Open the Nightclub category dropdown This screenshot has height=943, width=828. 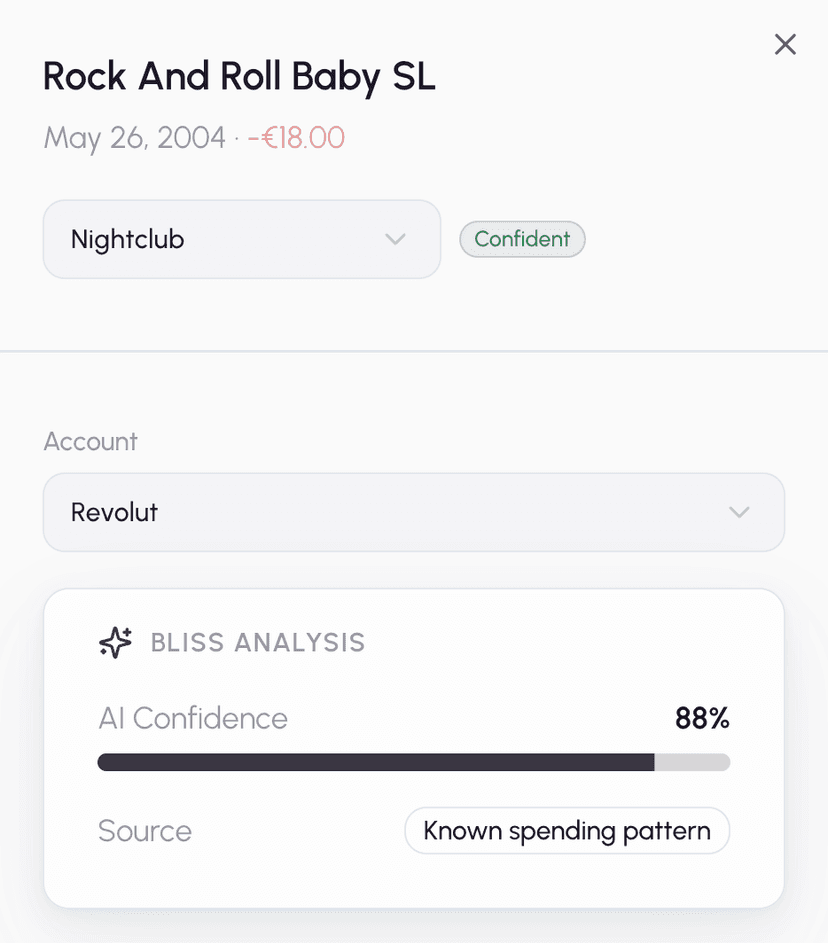coord(241,240)
